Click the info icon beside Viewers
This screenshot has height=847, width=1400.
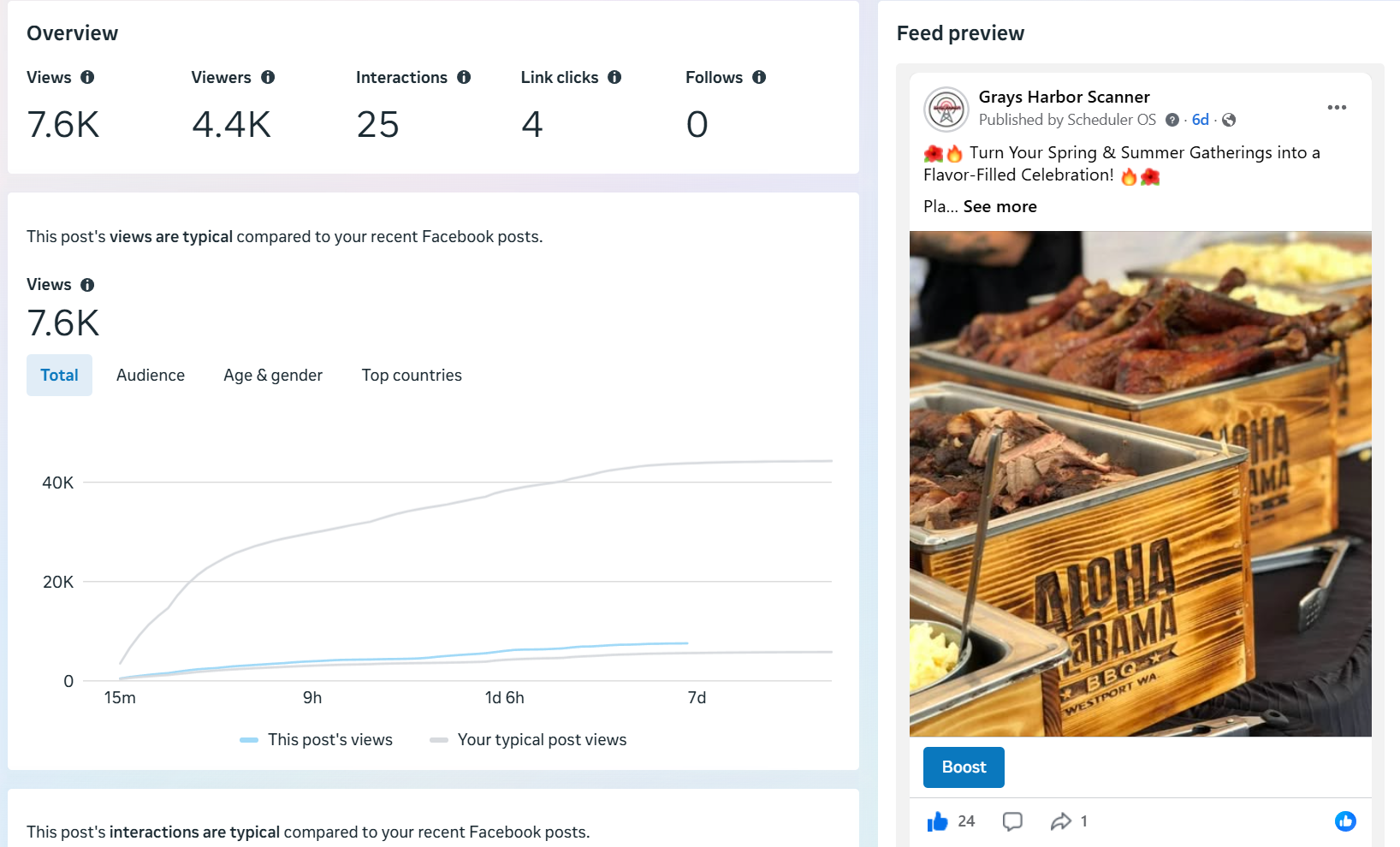click(268, 77)
